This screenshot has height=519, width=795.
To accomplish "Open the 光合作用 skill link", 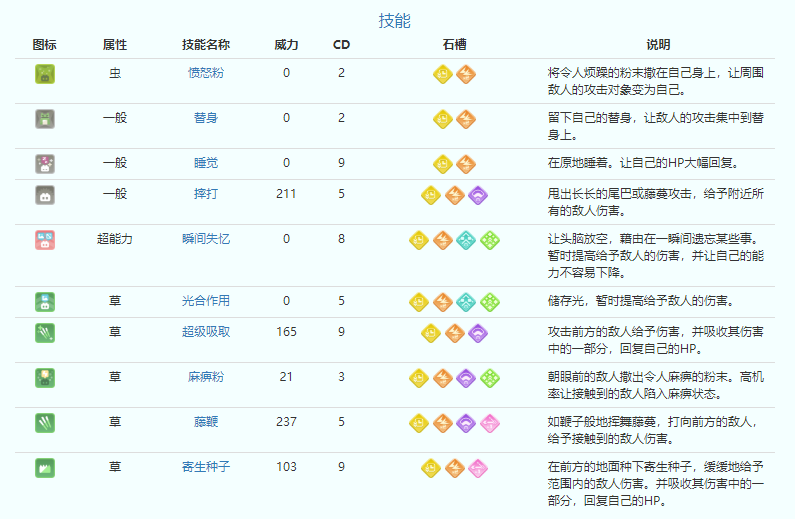I will tap(206, 301).
